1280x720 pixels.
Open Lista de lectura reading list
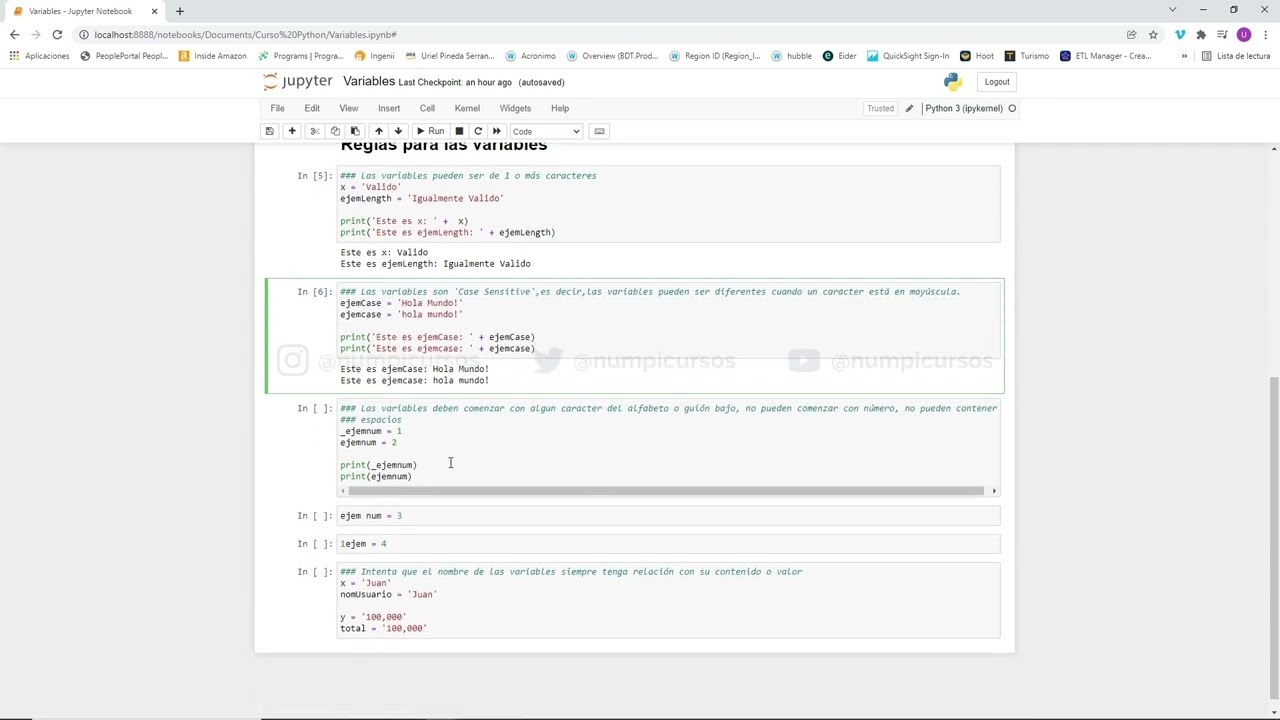click(1236, 56)
